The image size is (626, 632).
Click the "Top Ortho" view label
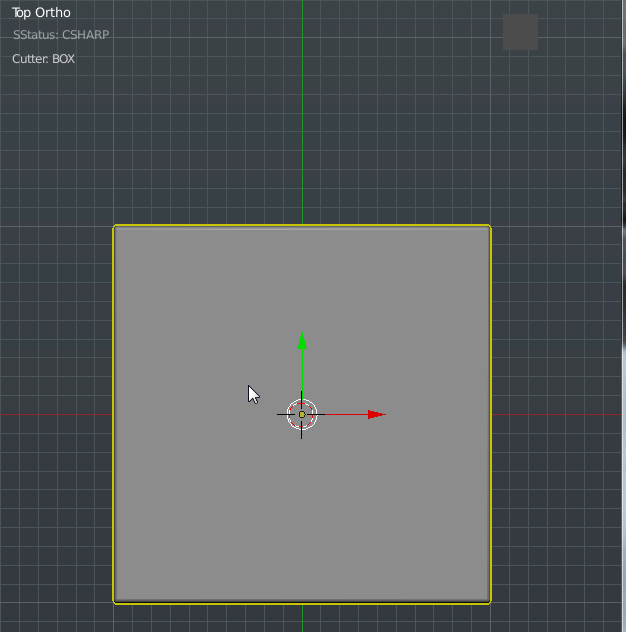(x=42, y=13)
